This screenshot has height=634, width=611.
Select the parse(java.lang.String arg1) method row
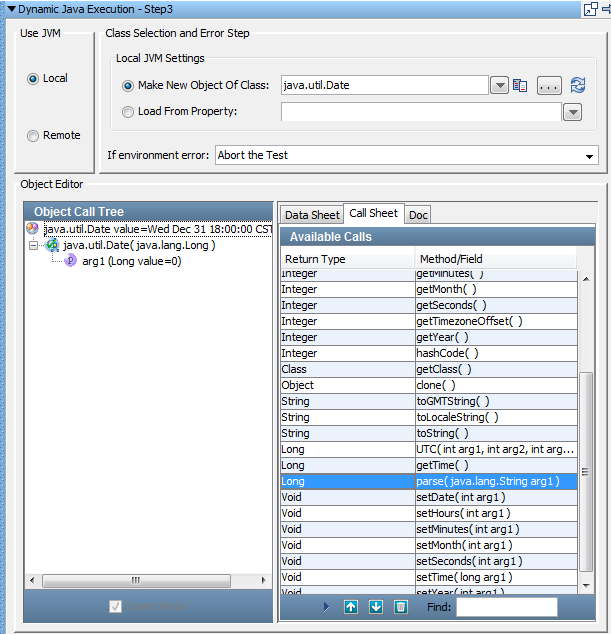pos(487,481)
